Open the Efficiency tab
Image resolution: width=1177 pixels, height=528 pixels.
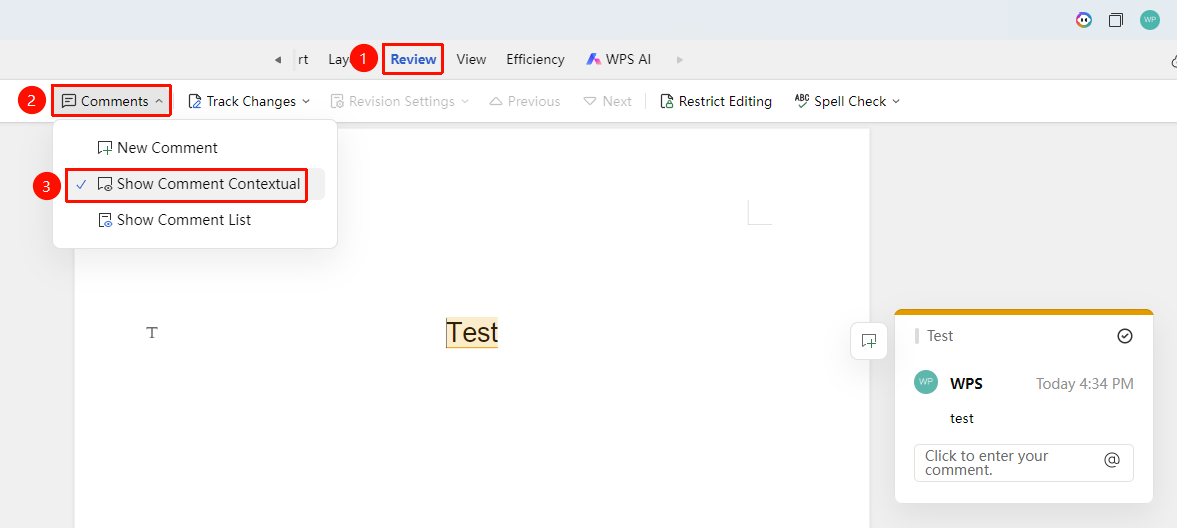[x=535, y=59]
